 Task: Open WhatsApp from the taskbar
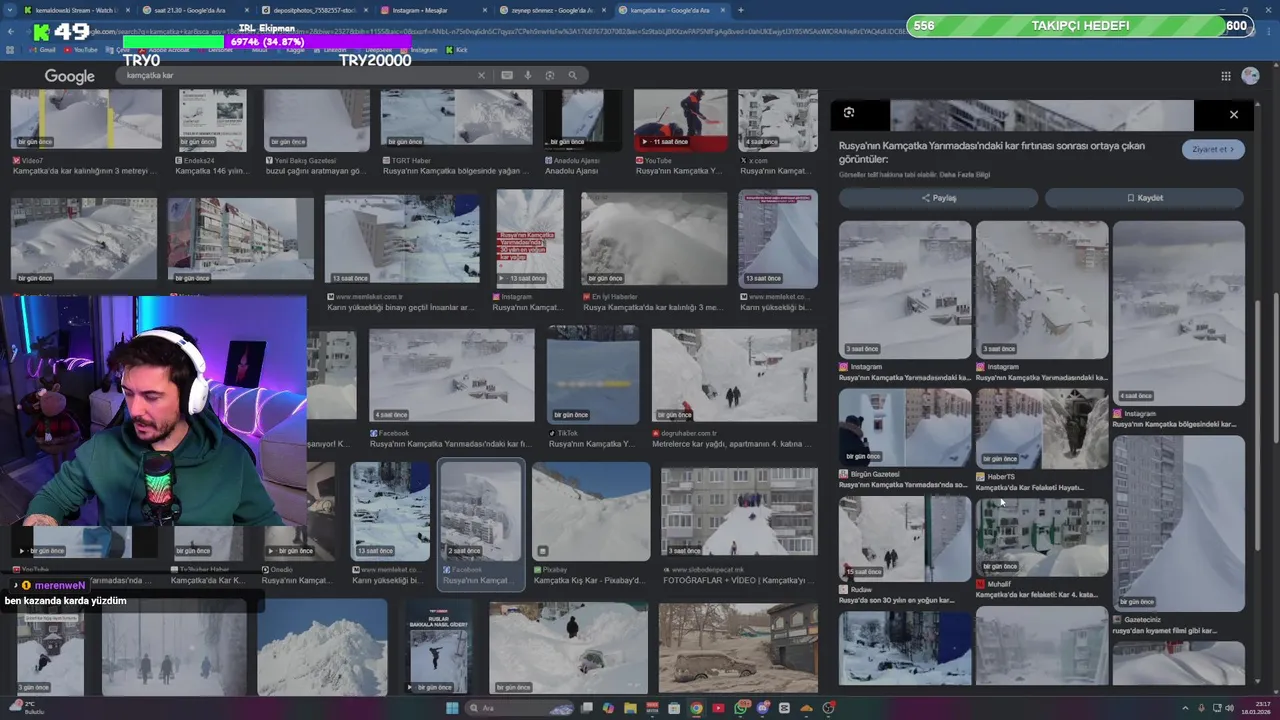(740, 708)
